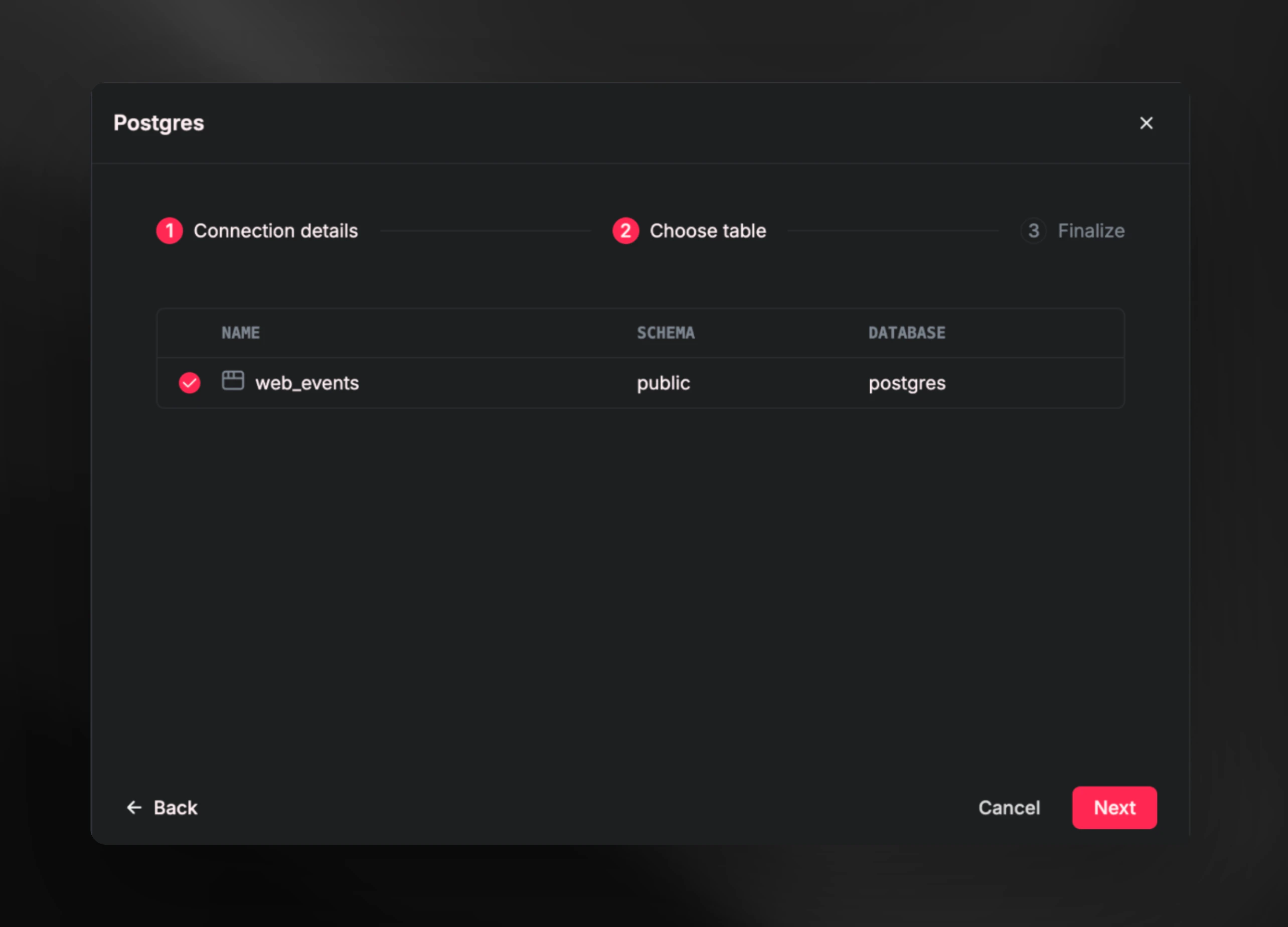Click the public schema cell
The image size is (1288, 927).
tap(663, 383)
